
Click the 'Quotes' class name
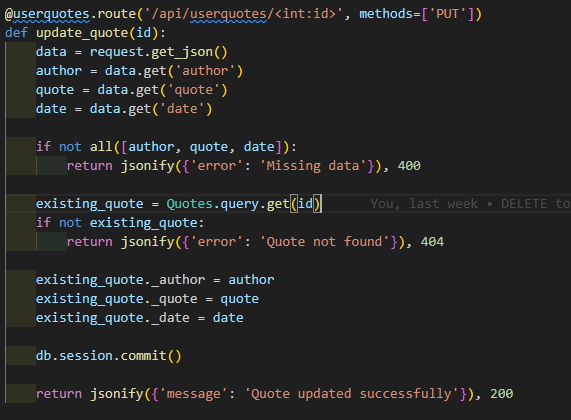click(189, 204)
